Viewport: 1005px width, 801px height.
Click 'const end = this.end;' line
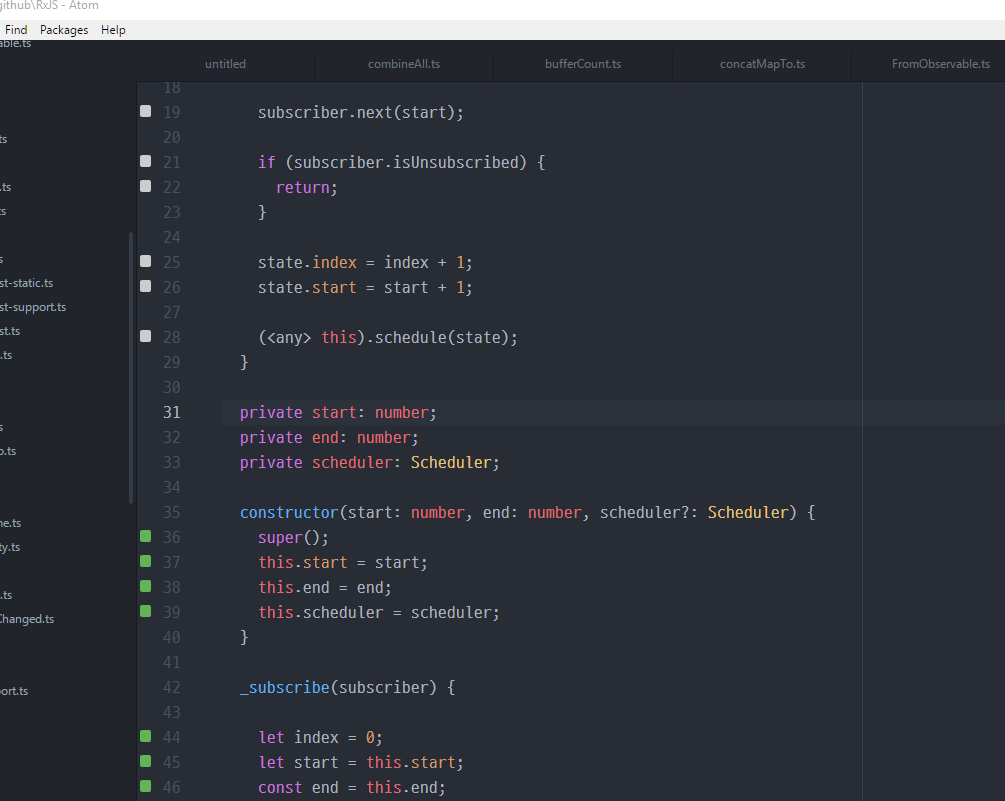(x=352, y=788)
